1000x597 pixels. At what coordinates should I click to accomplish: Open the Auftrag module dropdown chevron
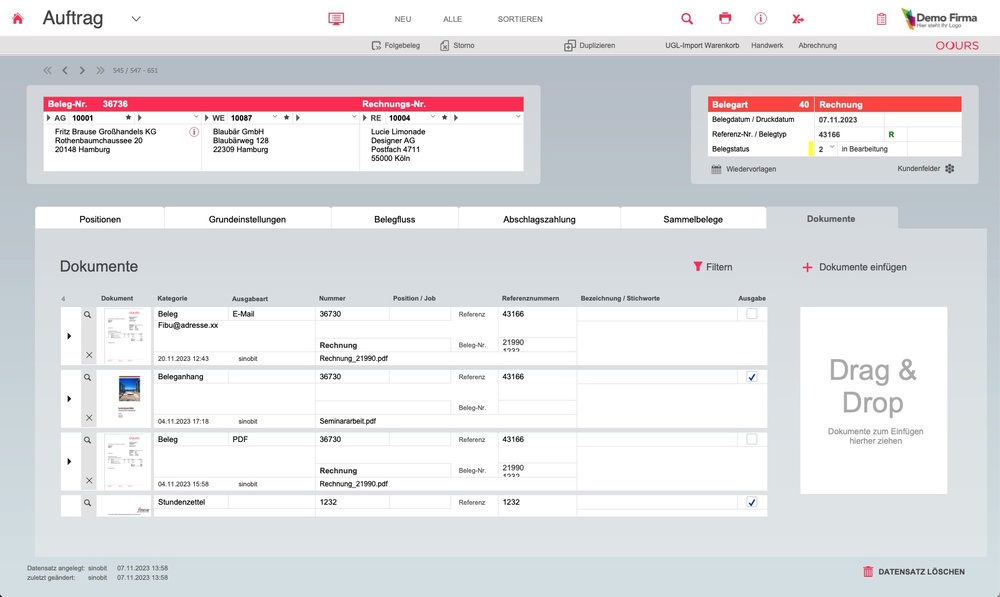pos(136,18)
